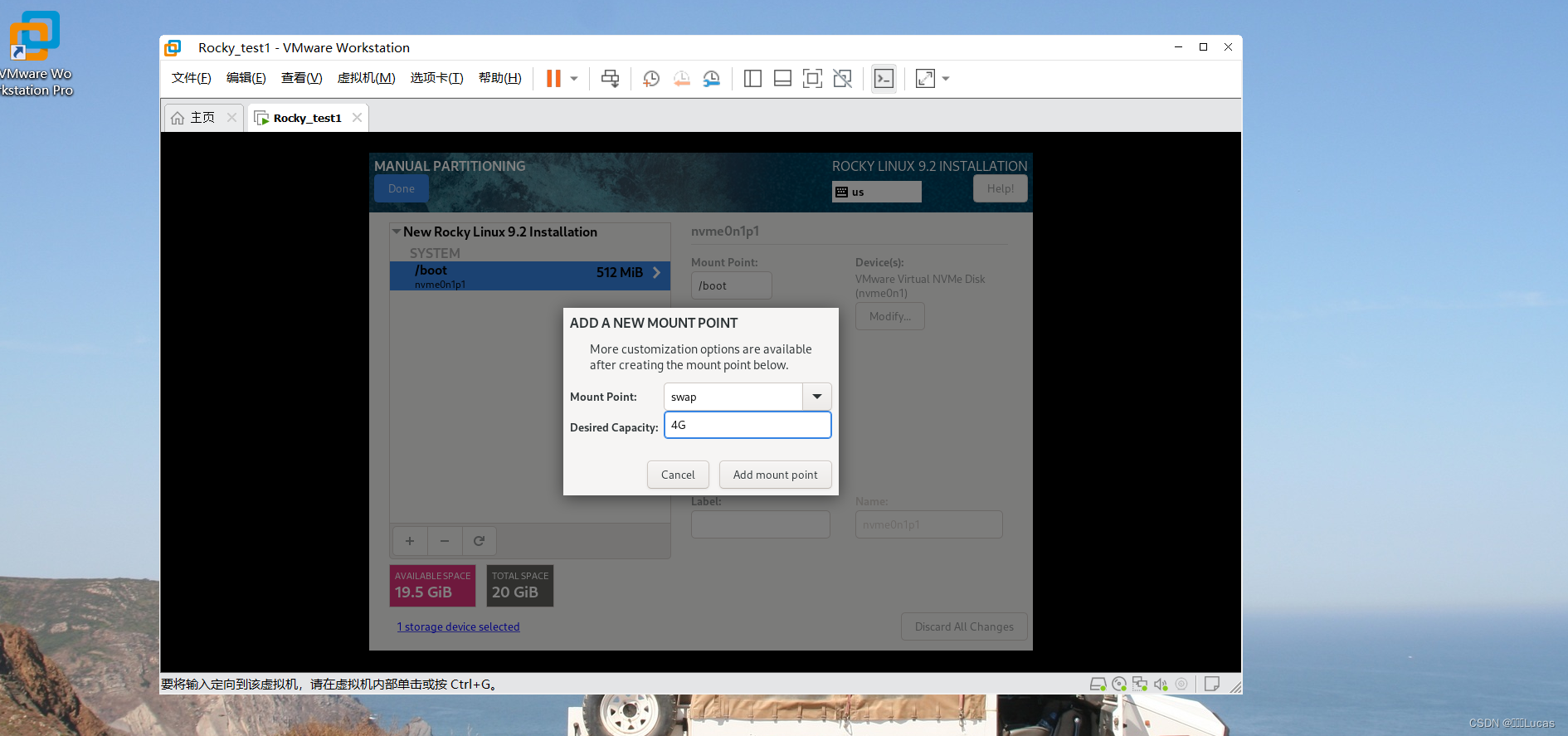1568x736 pixels.
Task: Click the stretch guest display icon
Action: pyautogui.click(x=925, y=79)
